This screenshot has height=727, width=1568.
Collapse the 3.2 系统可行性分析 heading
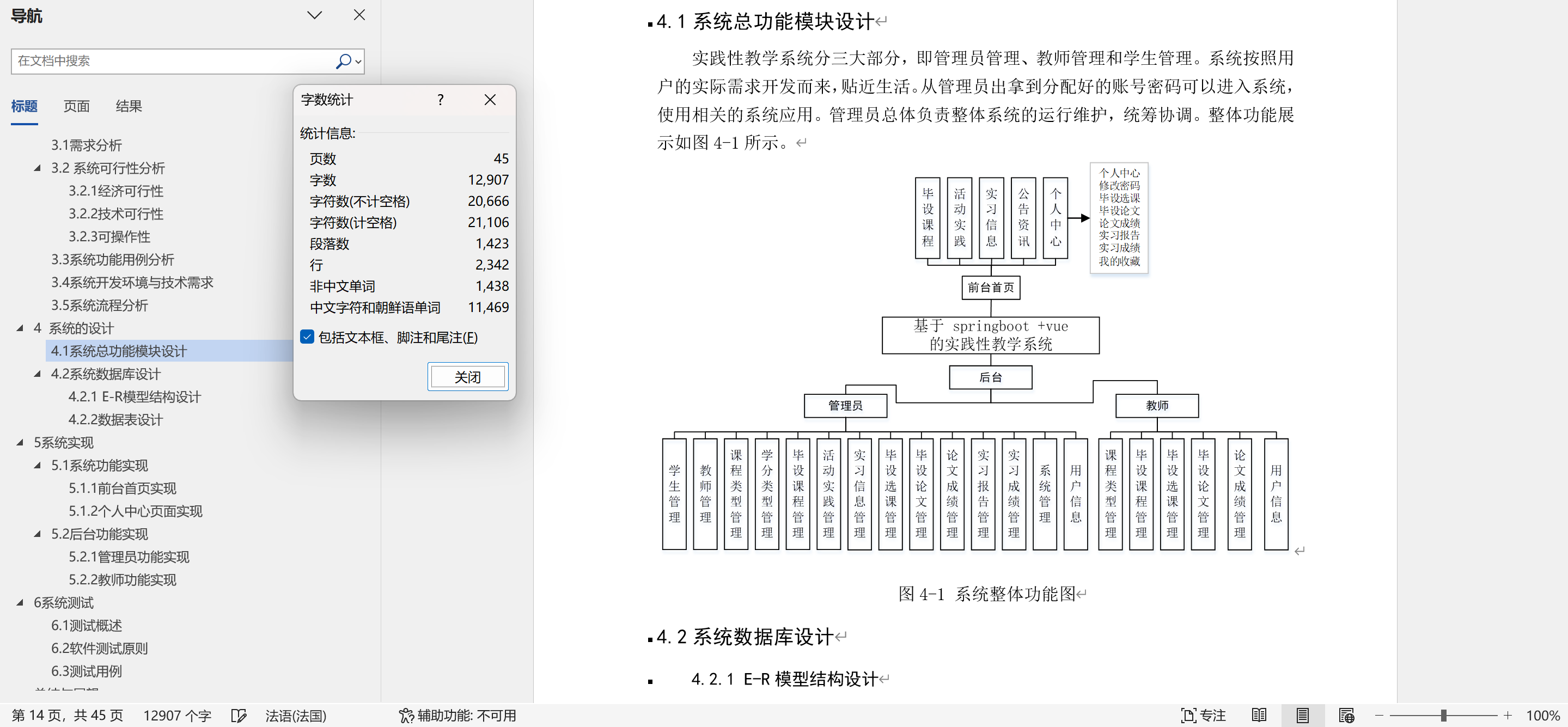tap(37, 168)
